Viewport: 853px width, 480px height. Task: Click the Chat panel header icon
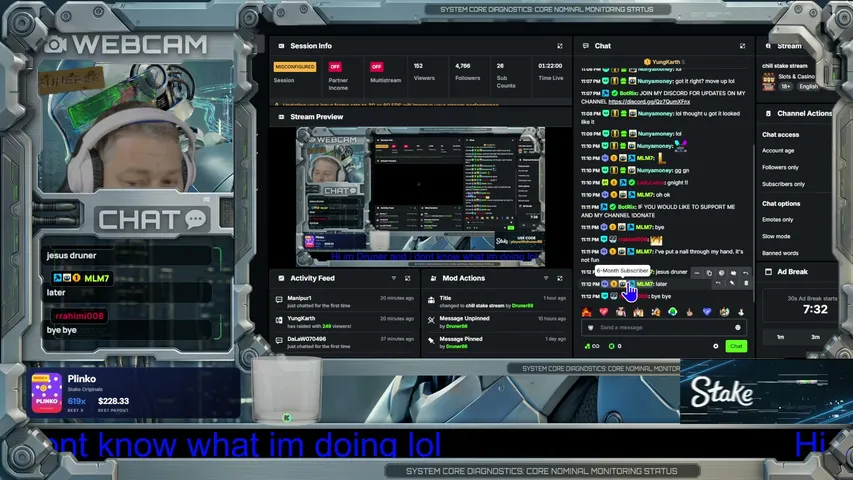[x=586, y=46]
